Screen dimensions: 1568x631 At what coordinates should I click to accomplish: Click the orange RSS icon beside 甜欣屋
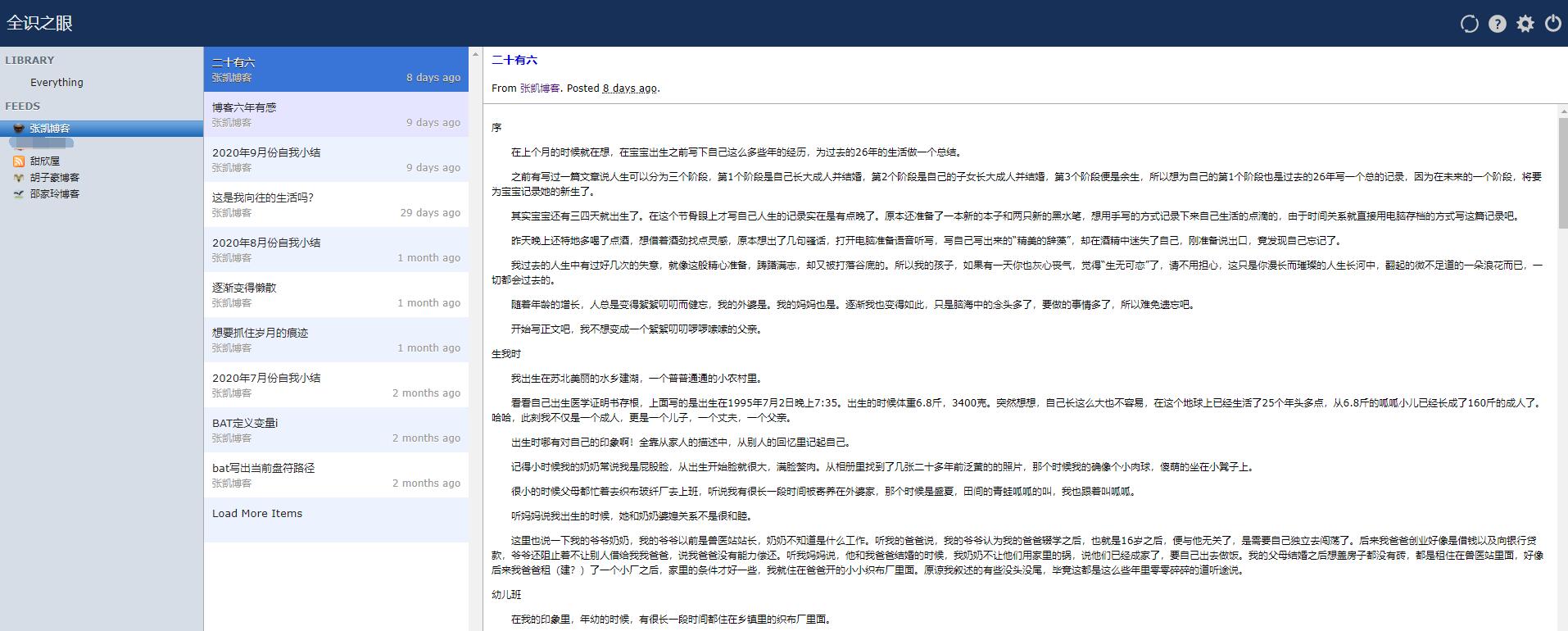pyautogui.click(x=19, y=161)
